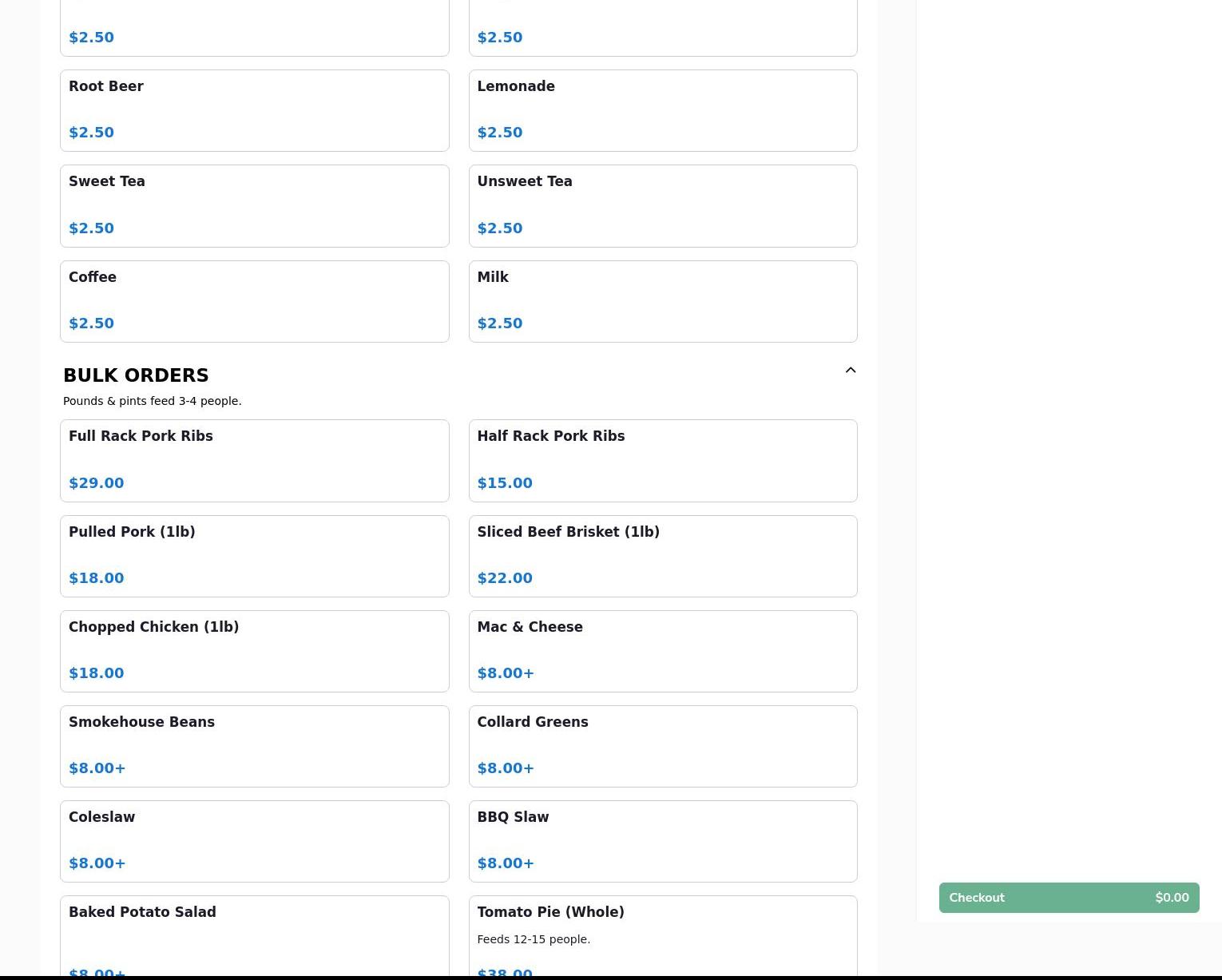This screenshot has height=980, width=1222.
Task: Choose Collard Greens bulk side
Action: 662,746
